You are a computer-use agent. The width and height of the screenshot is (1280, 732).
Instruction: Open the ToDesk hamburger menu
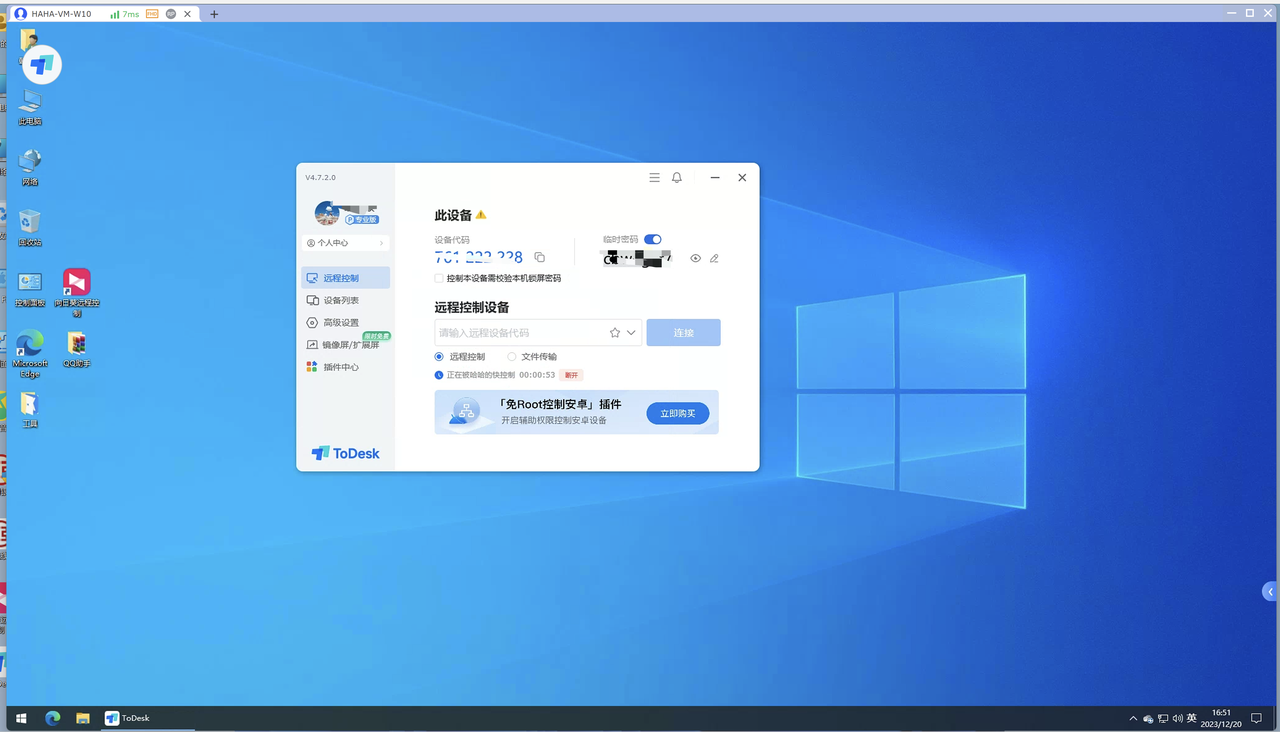pyautogui.click(x=654, y=177)
